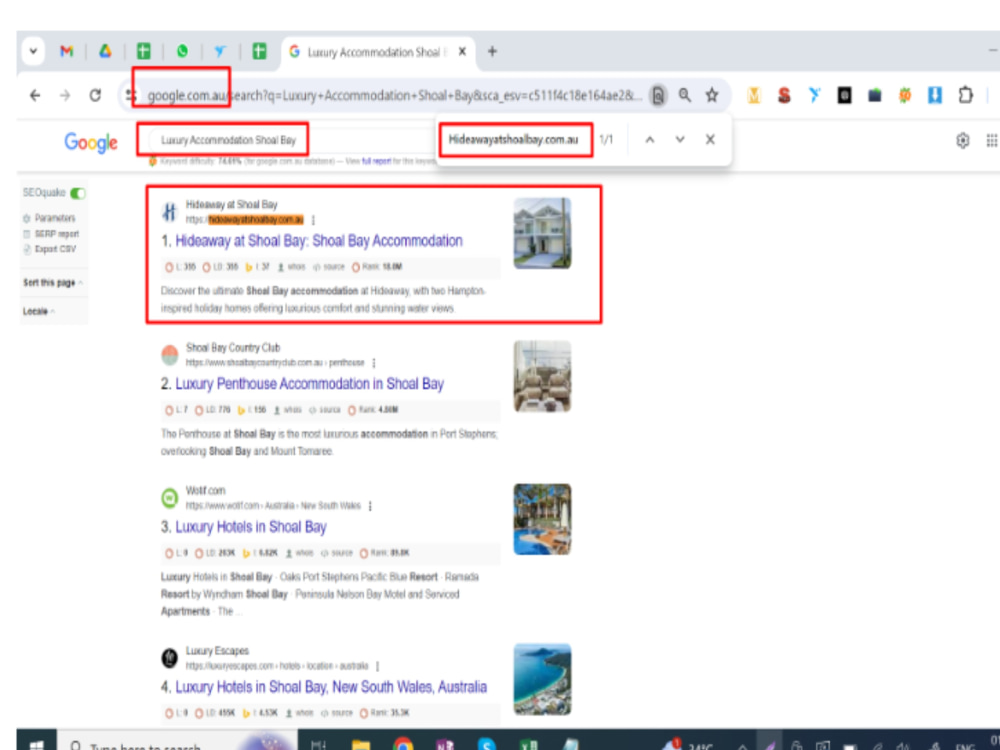View site information icon in address bar

click(x=130, y=96)
